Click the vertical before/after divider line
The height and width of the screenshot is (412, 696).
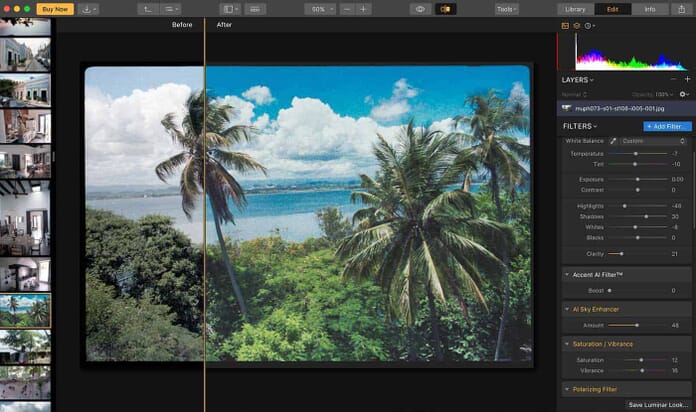(205, 213)
